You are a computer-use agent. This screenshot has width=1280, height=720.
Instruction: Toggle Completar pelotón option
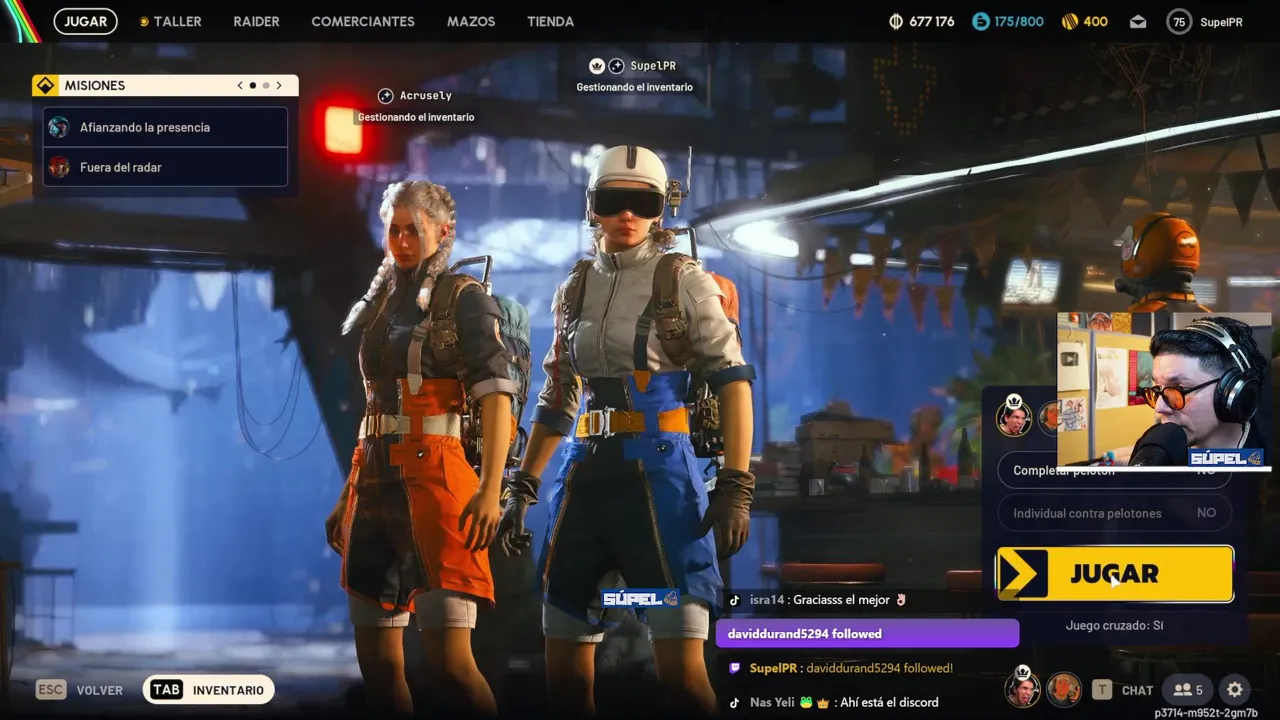1115,470
